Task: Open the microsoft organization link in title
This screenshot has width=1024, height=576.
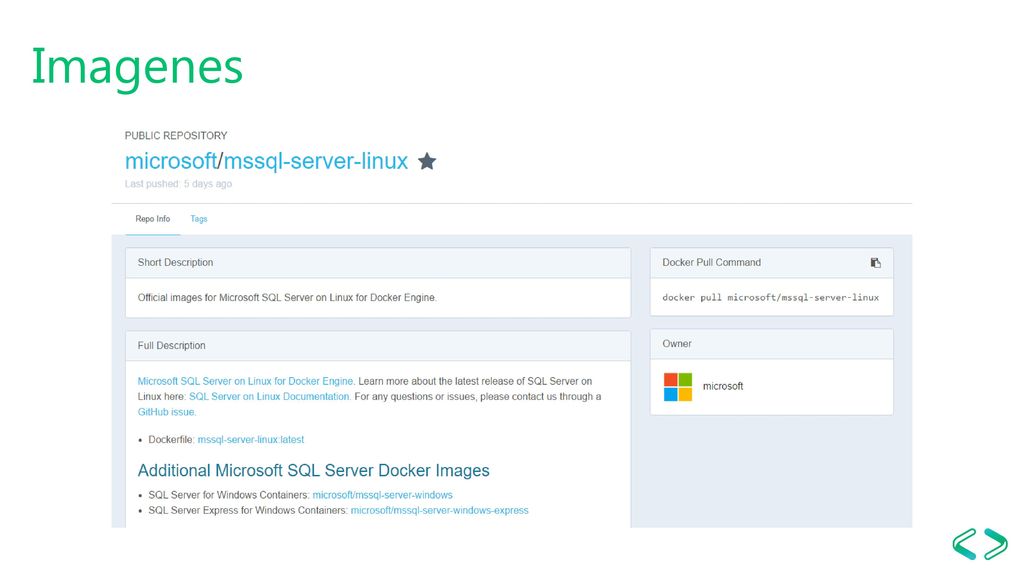Action: point(171,161)
